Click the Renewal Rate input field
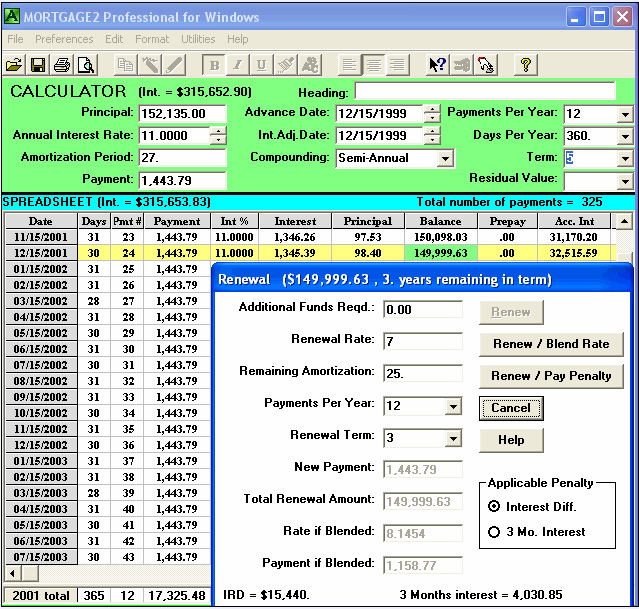The width and height of the screenshot is (639, 609). click(423, 340)
